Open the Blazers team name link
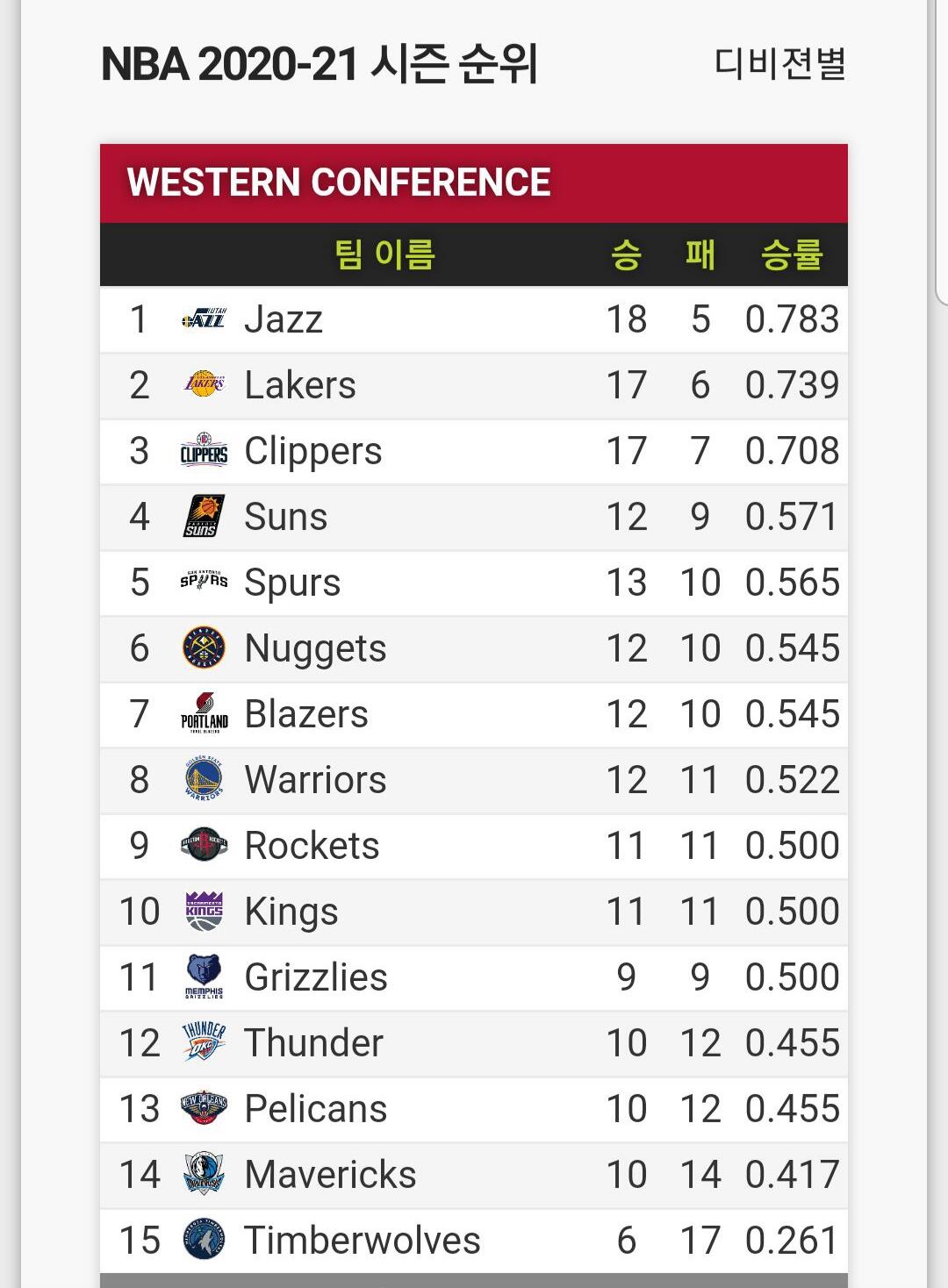The height and width of the screenshot is (1288, 948). [306, 714]
